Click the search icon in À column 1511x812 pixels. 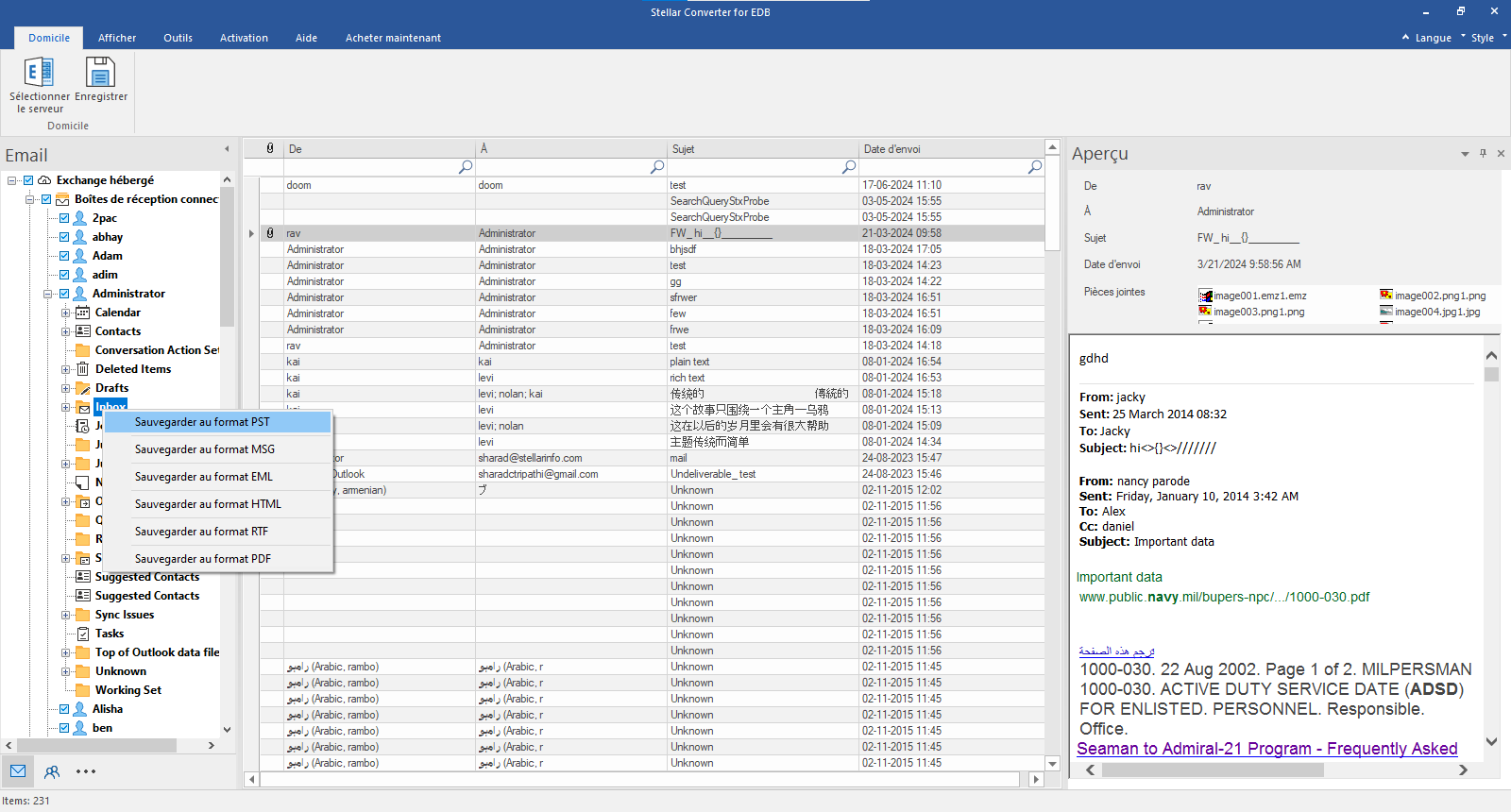657,167
